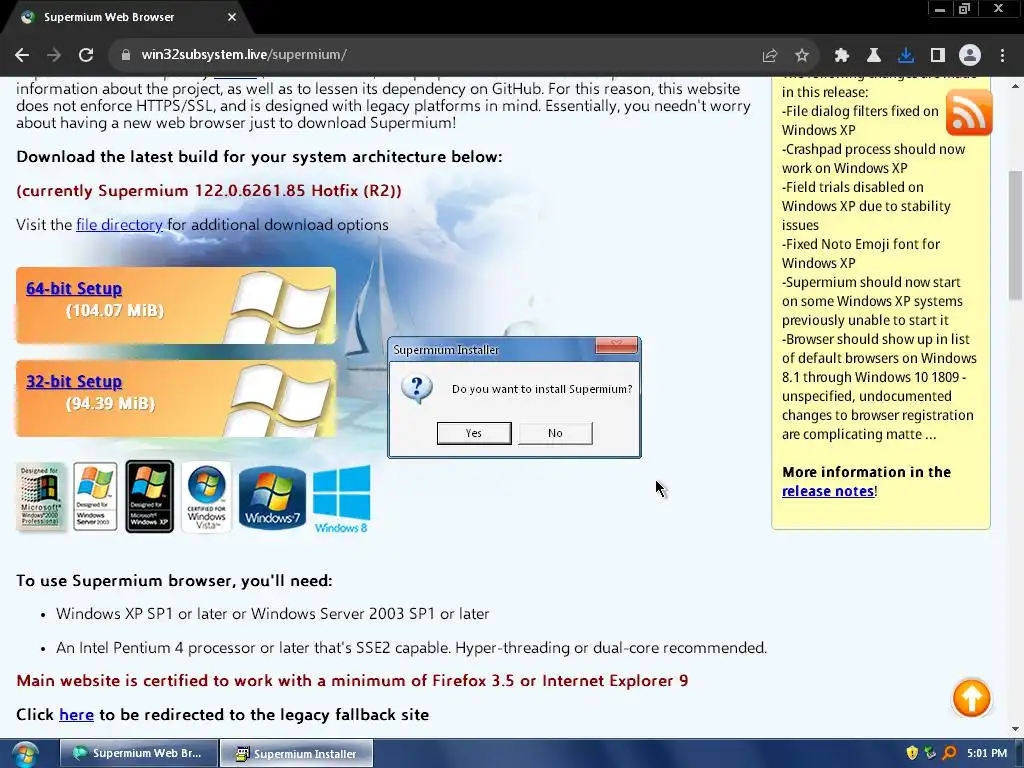Click the Supermium Installer title bar
This screenshot has height=768, width=1024.
pos(493,349)
